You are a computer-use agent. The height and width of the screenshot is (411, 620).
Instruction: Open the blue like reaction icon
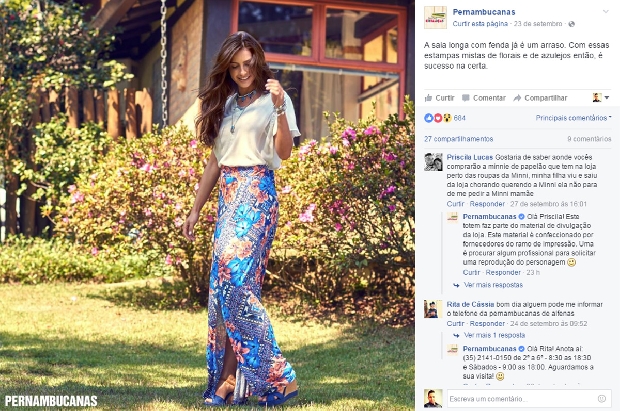[429, 118]
